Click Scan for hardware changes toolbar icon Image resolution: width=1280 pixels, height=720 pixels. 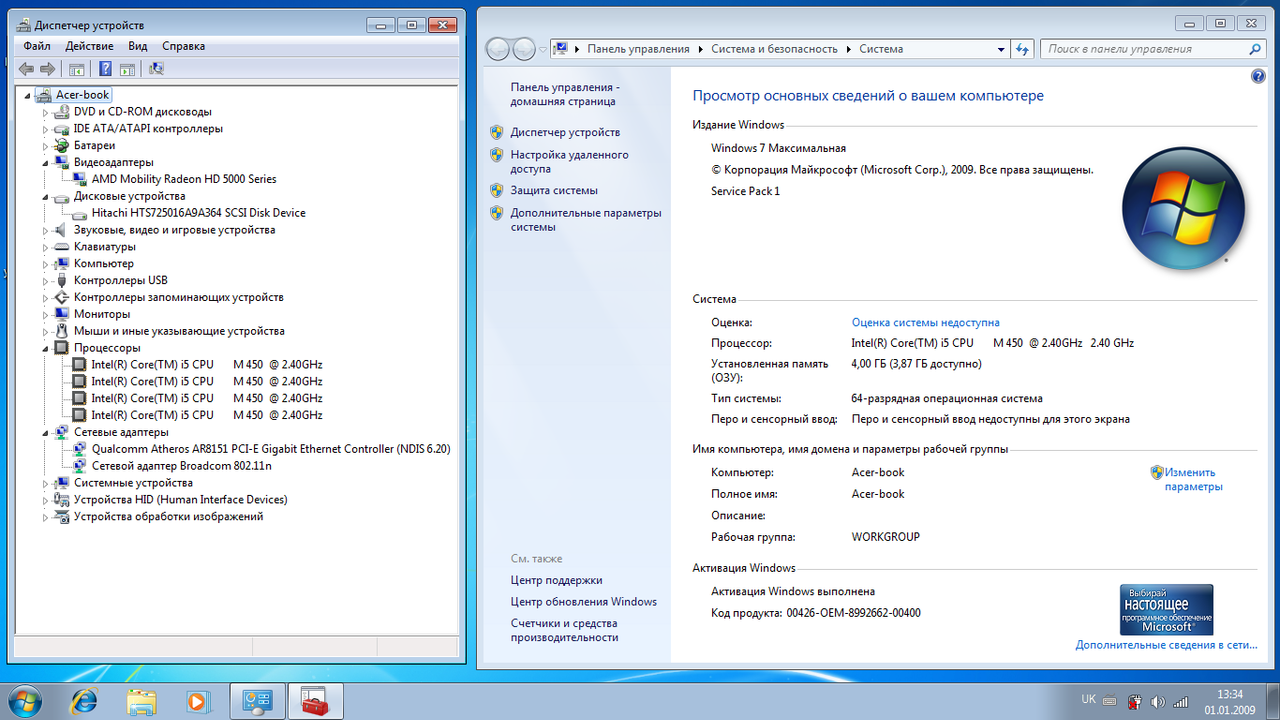pyautogui.click(x=156, y=69)
